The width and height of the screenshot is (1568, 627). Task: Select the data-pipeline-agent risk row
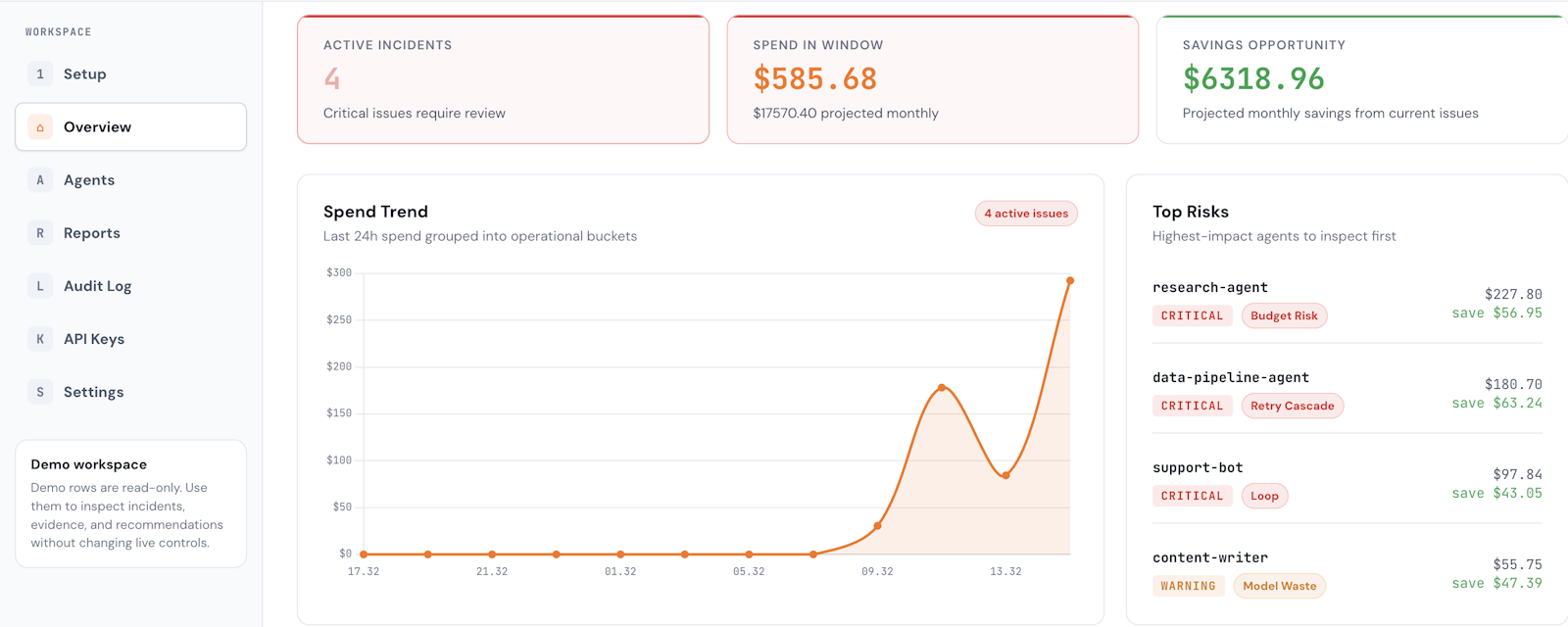point(1347,392)
